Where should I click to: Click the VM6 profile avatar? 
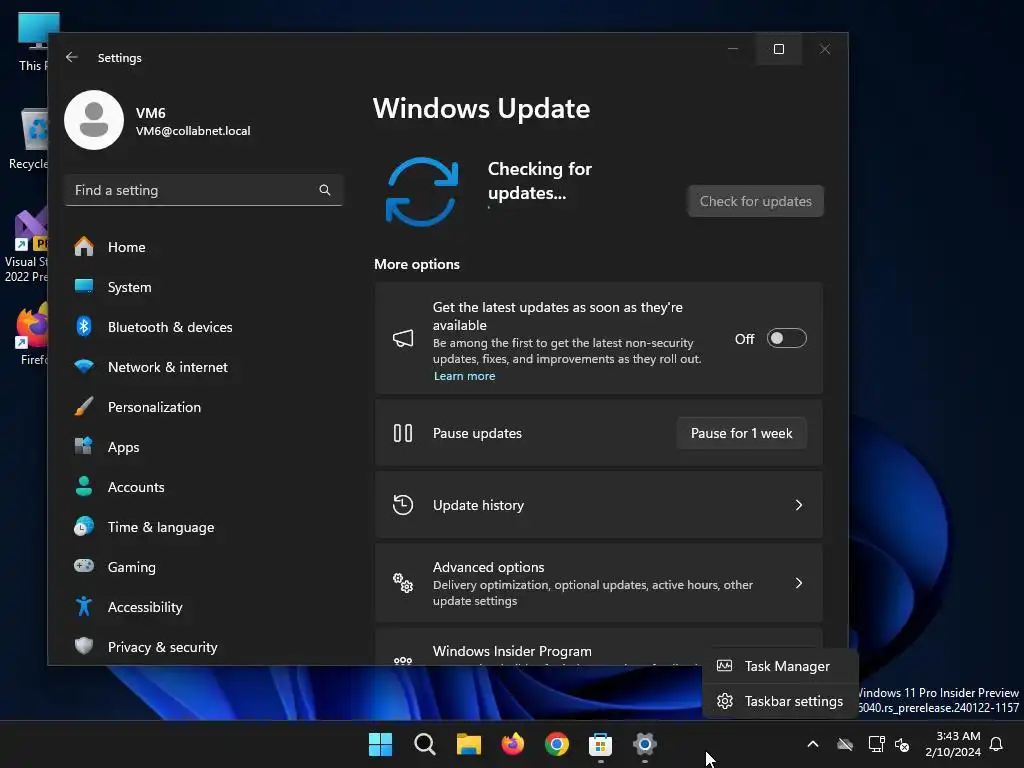[94, 120]
